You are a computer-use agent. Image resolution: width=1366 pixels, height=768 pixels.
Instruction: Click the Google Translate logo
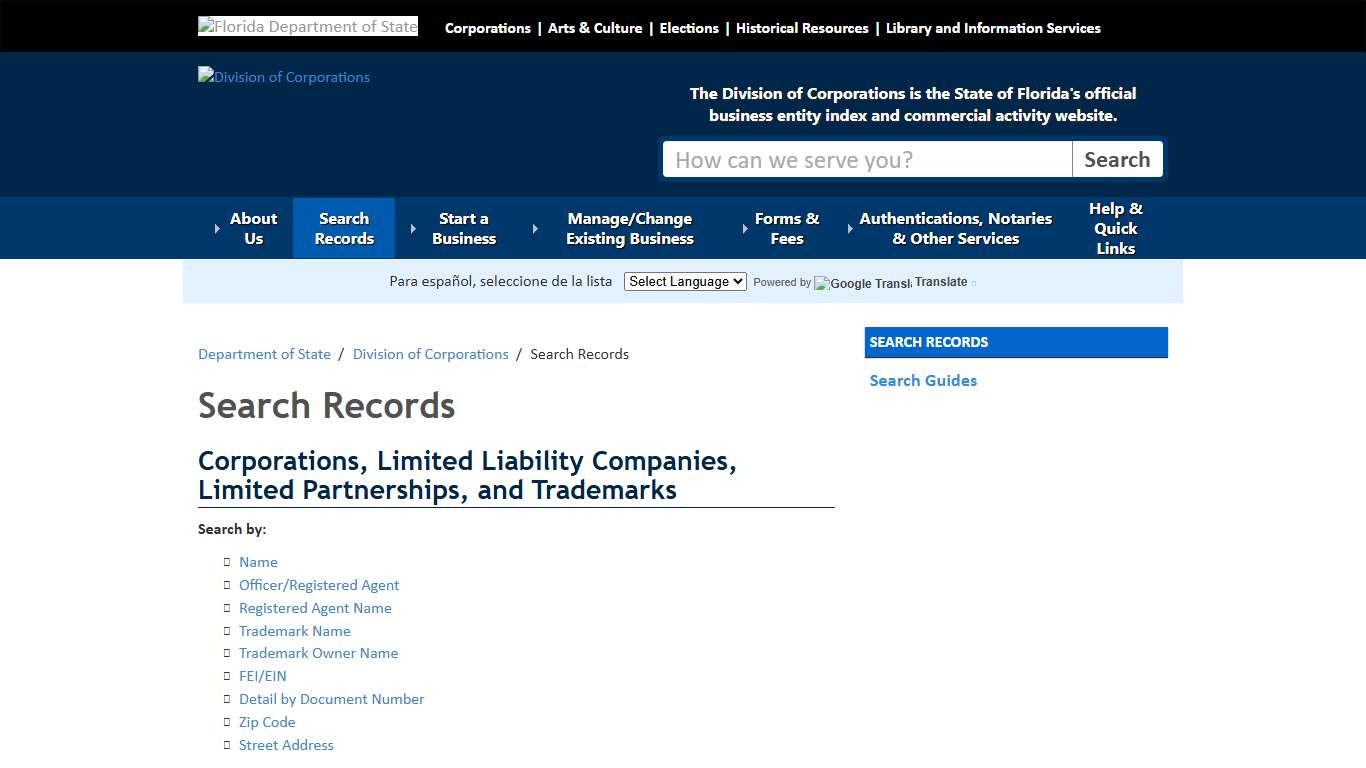tap(860, 283)
